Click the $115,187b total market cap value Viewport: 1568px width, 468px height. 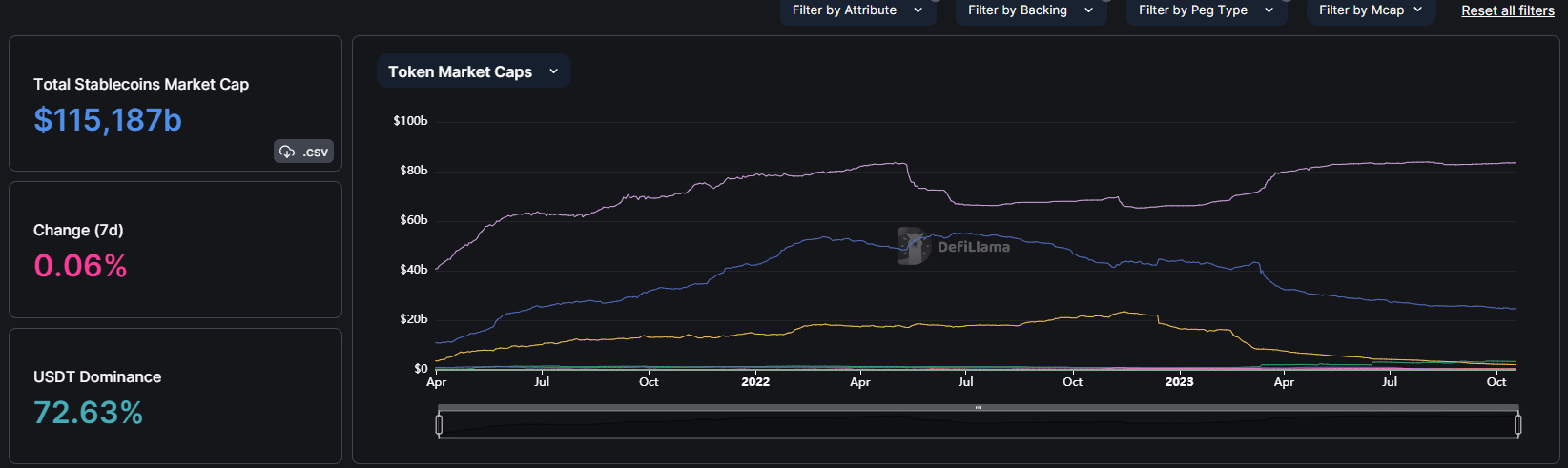click(108, 120)
